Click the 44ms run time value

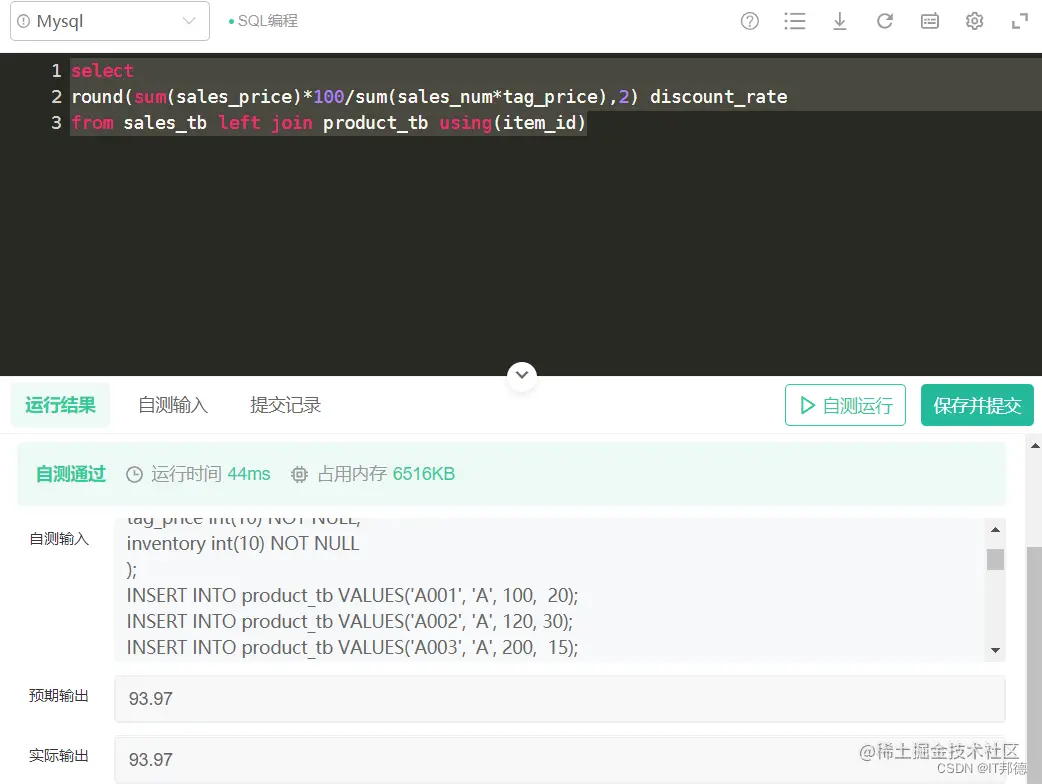tap(249, 474)
